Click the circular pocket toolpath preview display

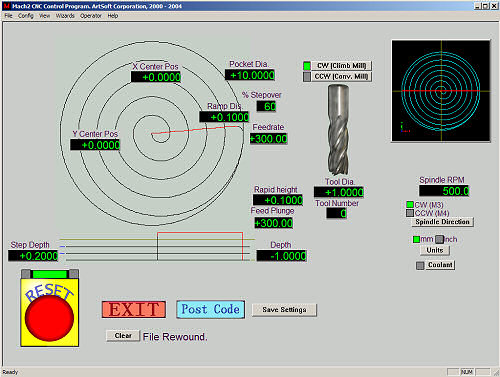coord(441,91)
